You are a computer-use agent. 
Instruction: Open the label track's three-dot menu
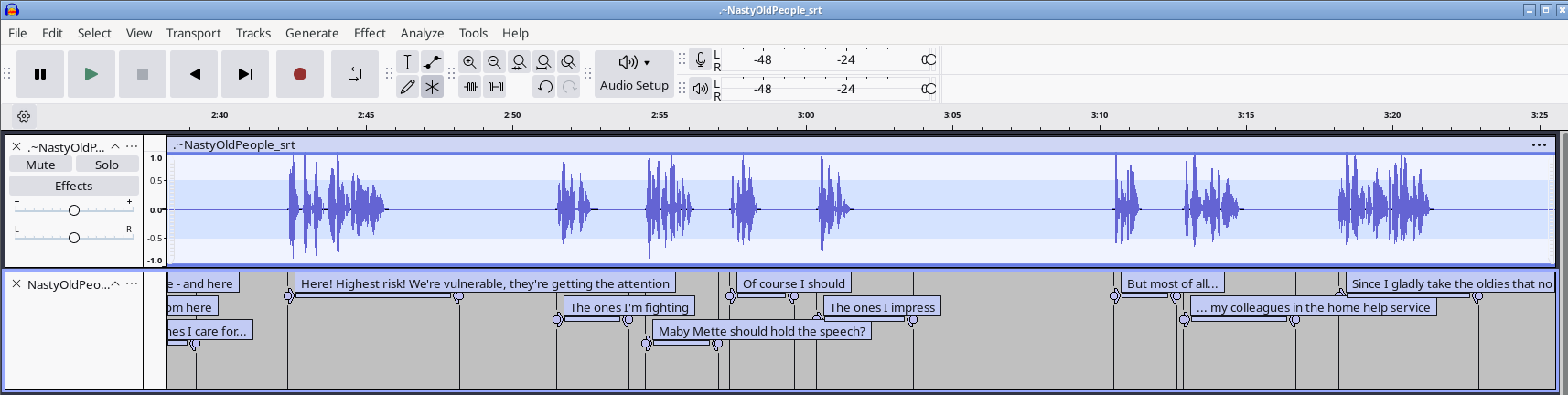click(x=132, y=283)
